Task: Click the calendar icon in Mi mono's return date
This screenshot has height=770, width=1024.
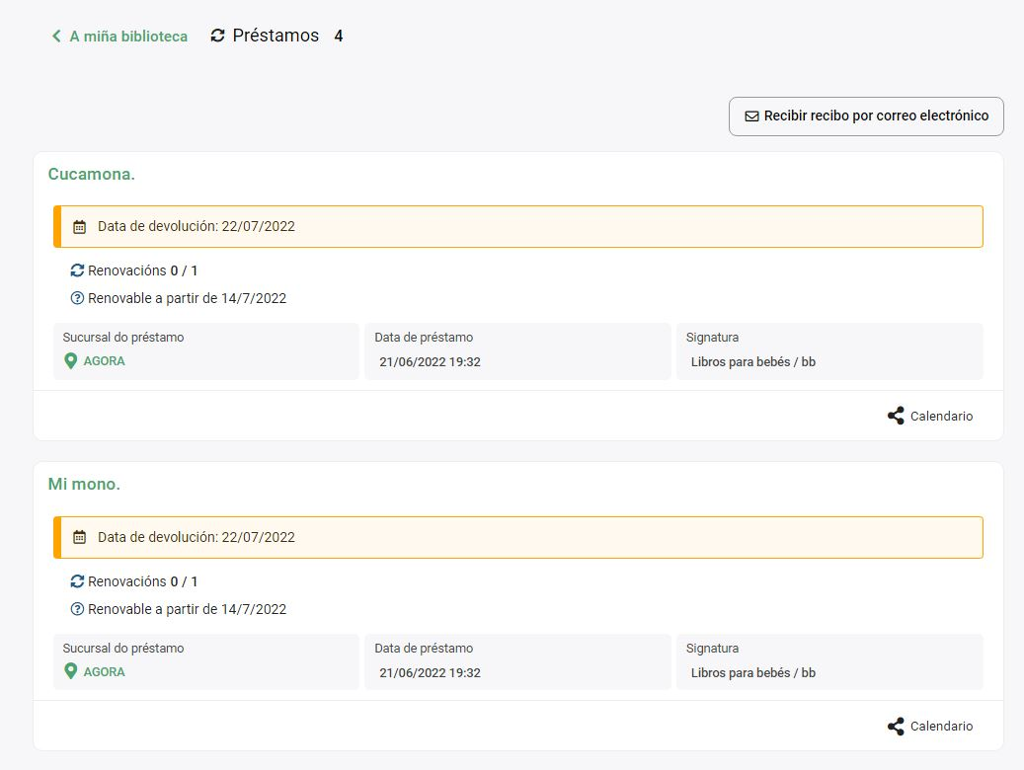Action: click(x=80, y=538)
